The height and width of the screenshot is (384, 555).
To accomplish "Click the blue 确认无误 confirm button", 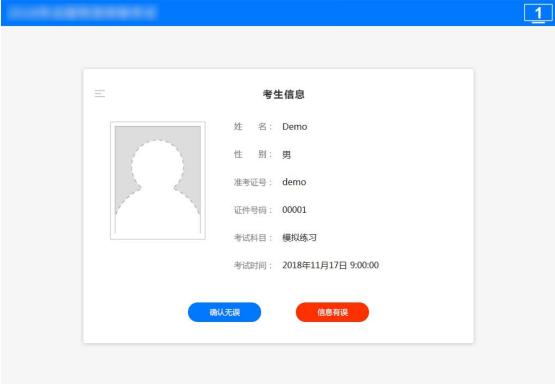I will [224, 312].
